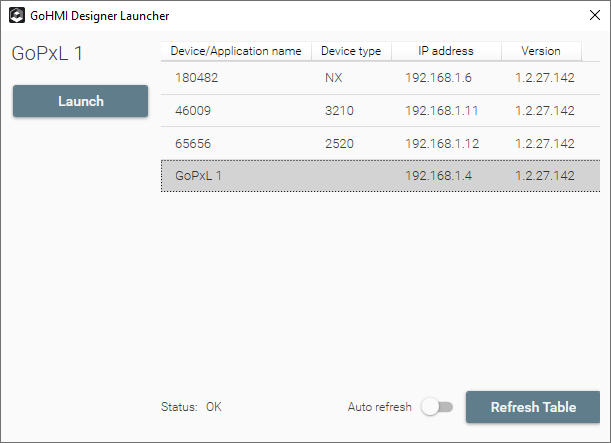Select the GoPxL 1 application row
611x443 pixels.
click(x=198, y=176)
